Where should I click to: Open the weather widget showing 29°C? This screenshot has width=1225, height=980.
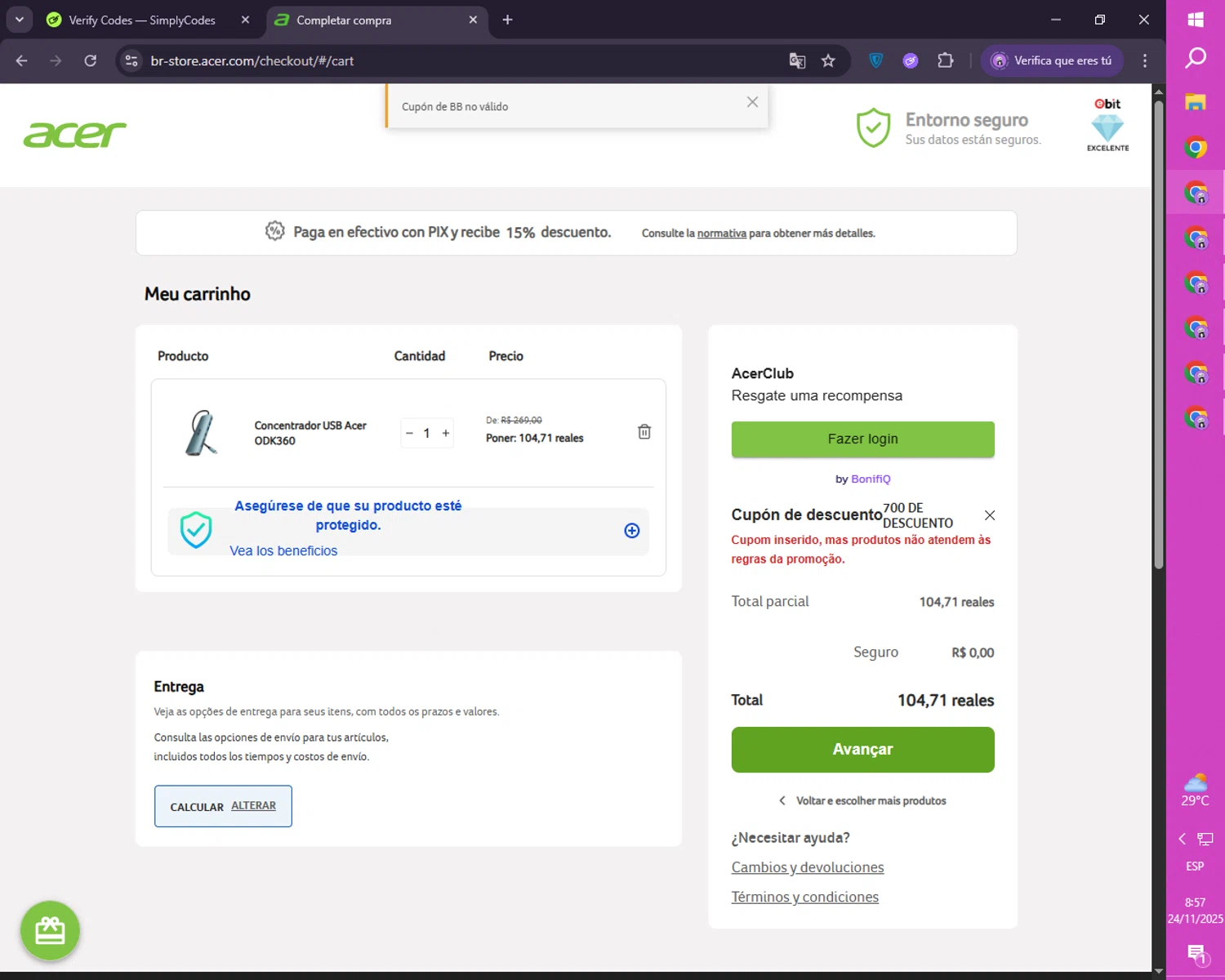(x=1196, y=790)
